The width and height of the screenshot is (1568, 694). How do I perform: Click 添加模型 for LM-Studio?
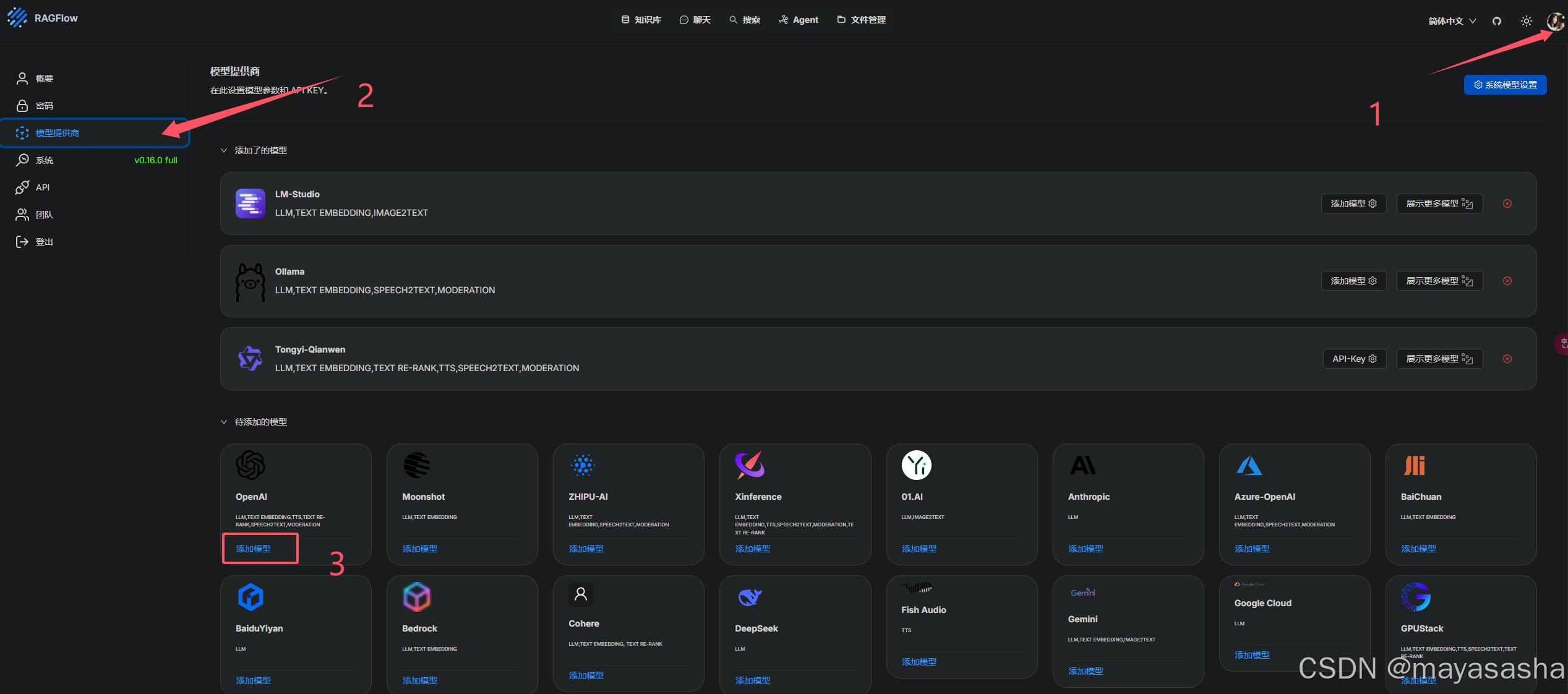pos(1353,203)
